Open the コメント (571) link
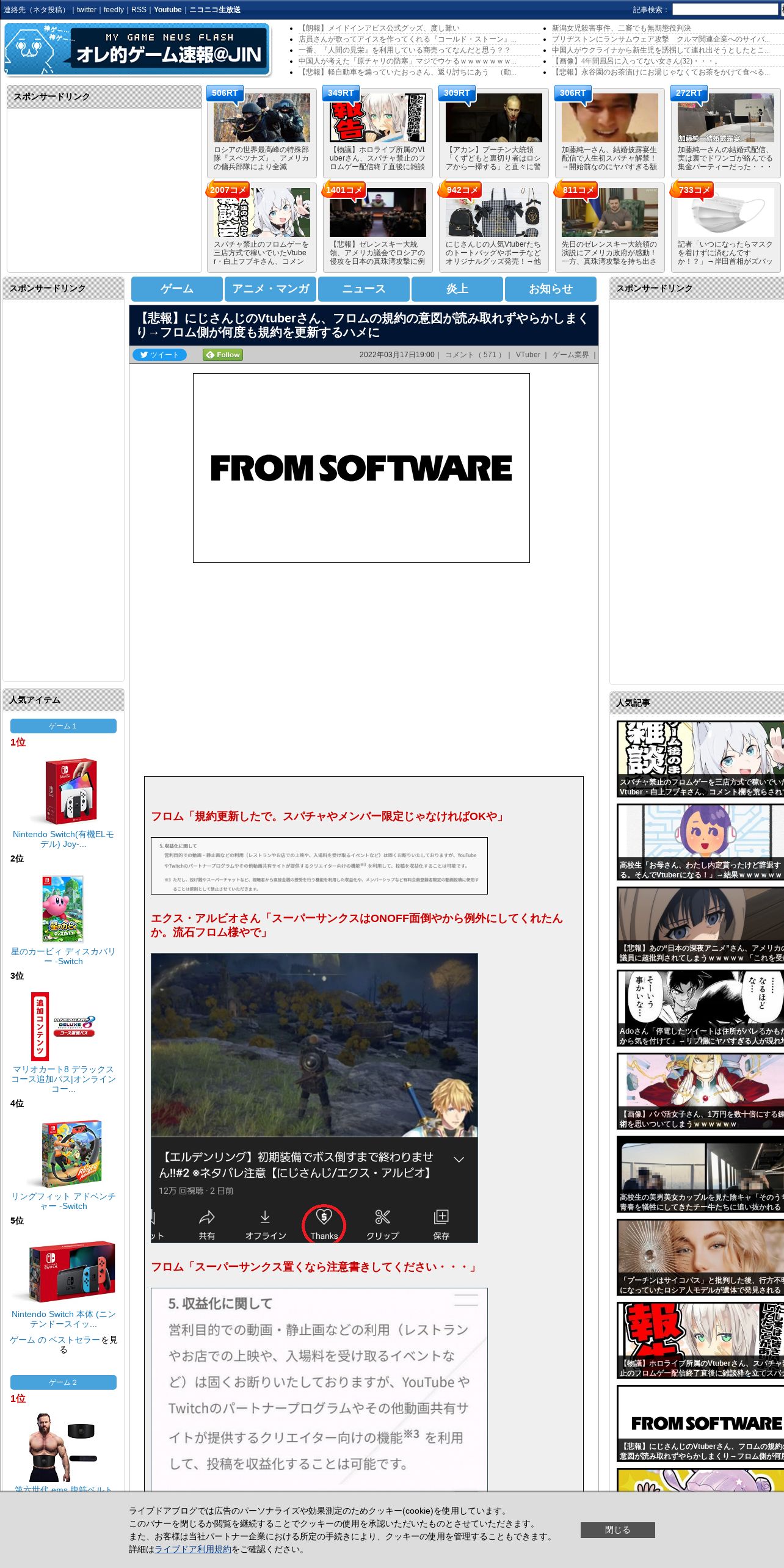 [474, 355]
